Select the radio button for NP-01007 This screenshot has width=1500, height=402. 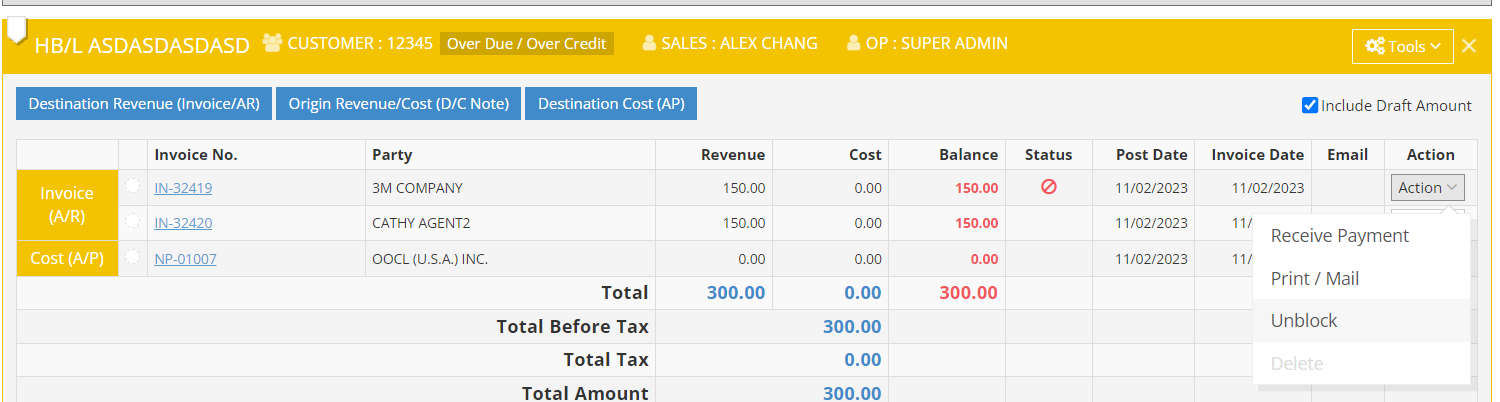(x=133, y=258)
